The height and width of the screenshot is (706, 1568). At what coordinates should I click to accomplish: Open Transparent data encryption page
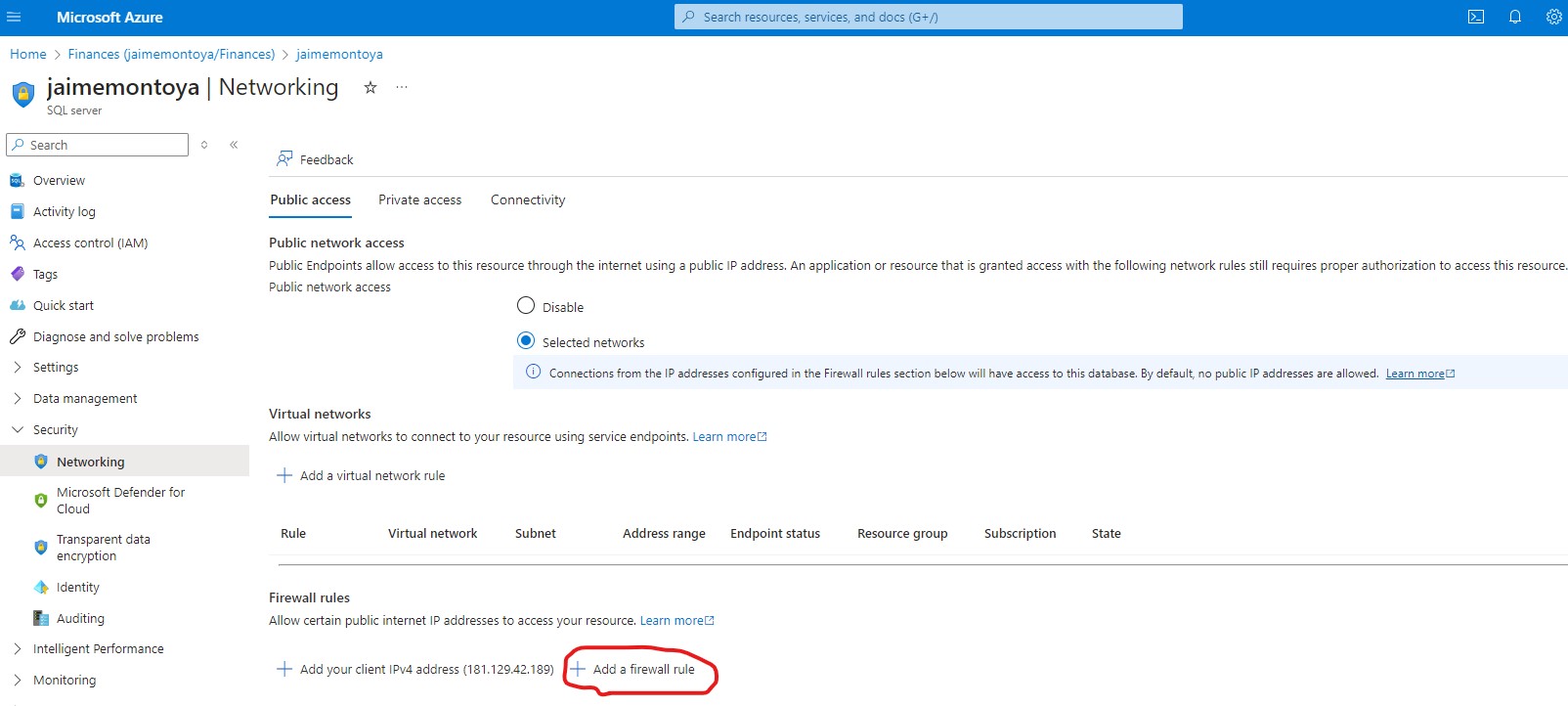click(x=104, y=547)
